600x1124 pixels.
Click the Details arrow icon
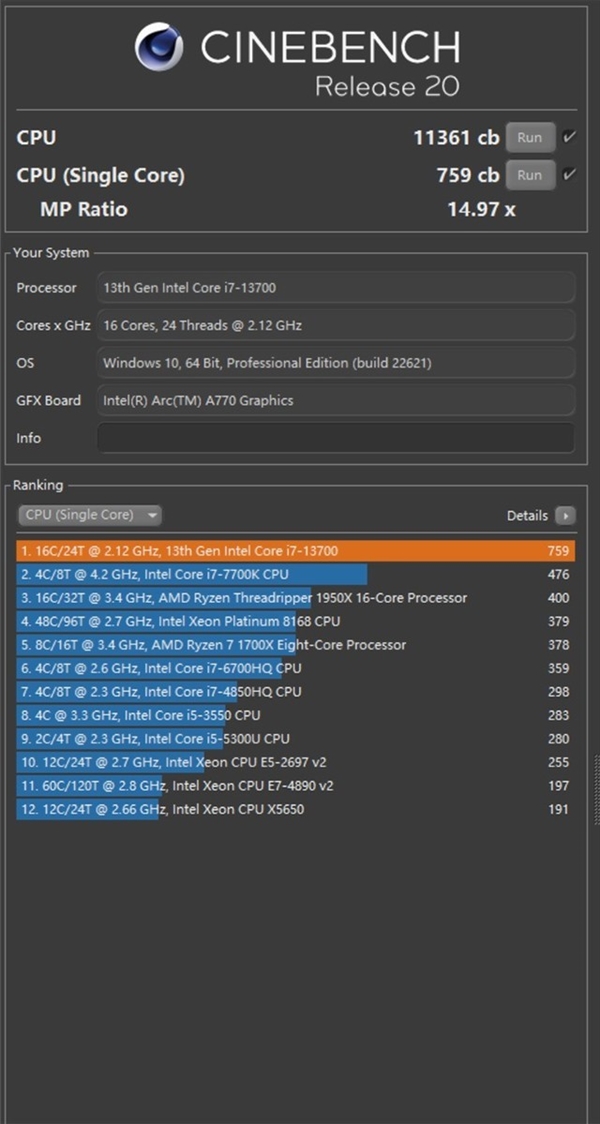565,515
